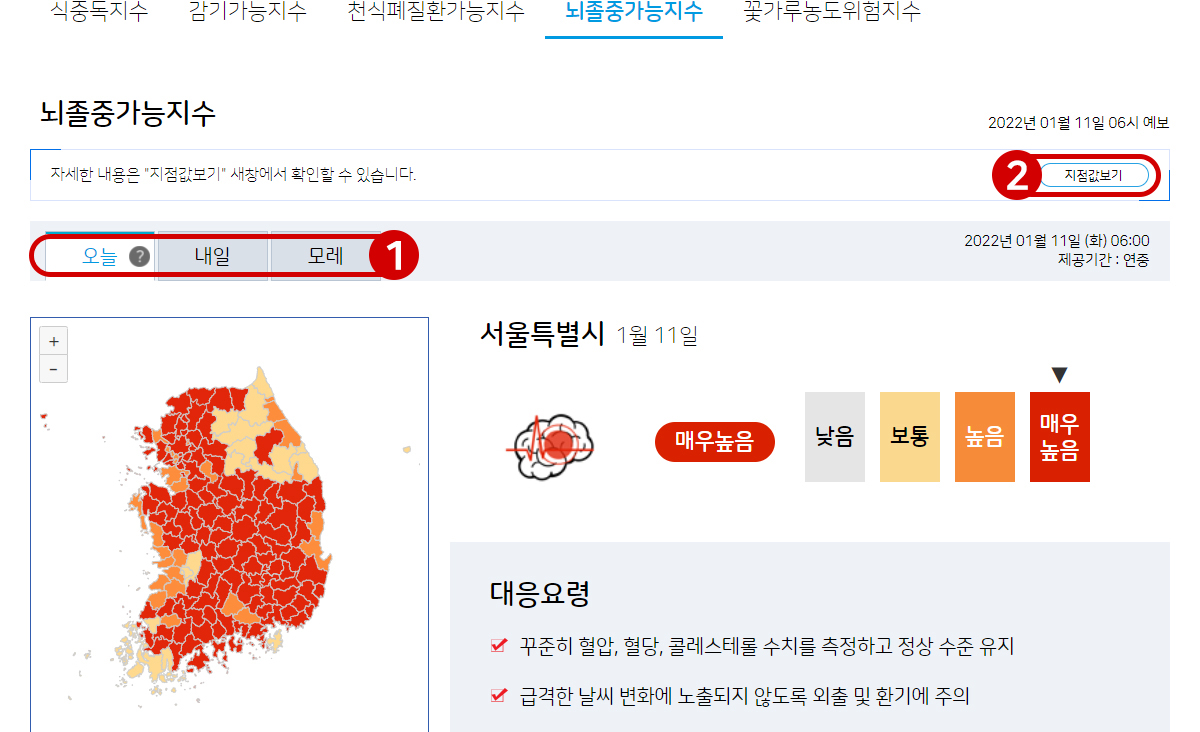Show tomorrow's forecast with 내일 tab
The width and height of the screenshot is (1200, 732).
click(212, 257)
